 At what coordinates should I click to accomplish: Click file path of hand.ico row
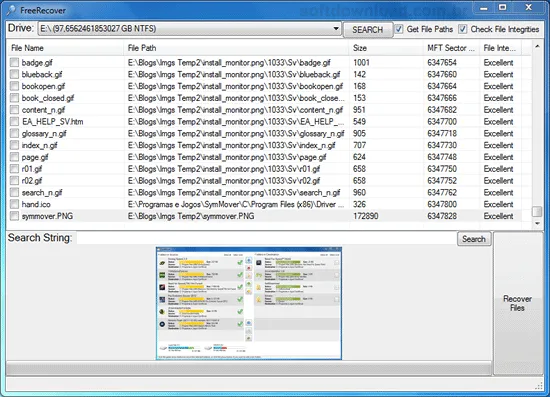(236, 204)
